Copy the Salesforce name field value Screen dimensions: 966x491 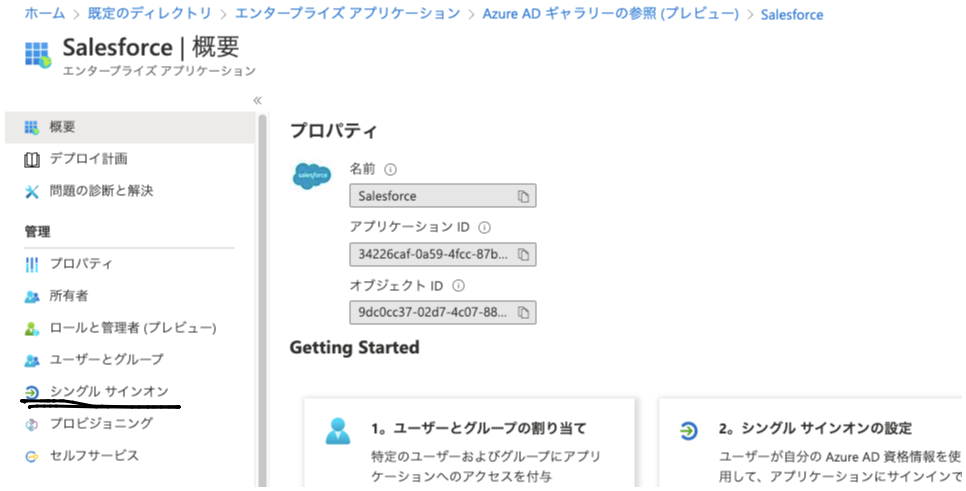523,196
